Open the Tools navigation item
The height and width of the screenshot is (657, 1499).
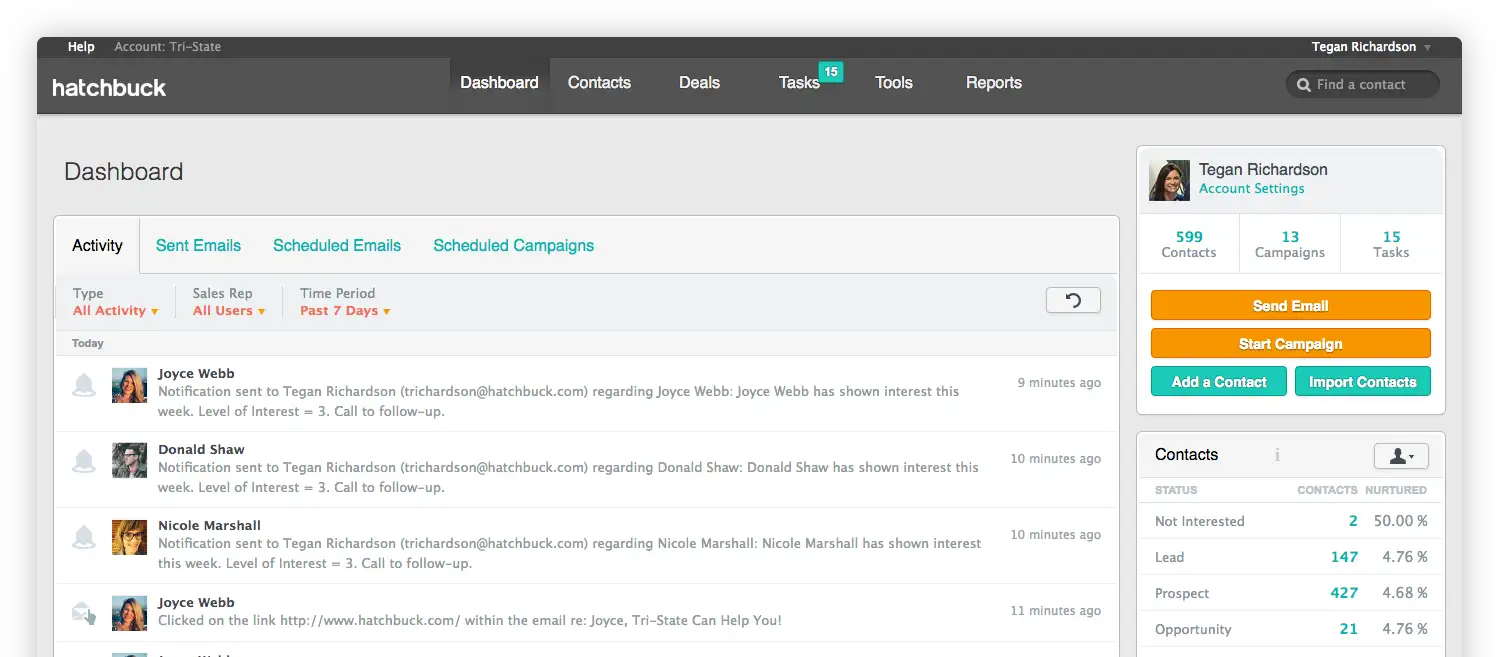(x=893, y=83)
